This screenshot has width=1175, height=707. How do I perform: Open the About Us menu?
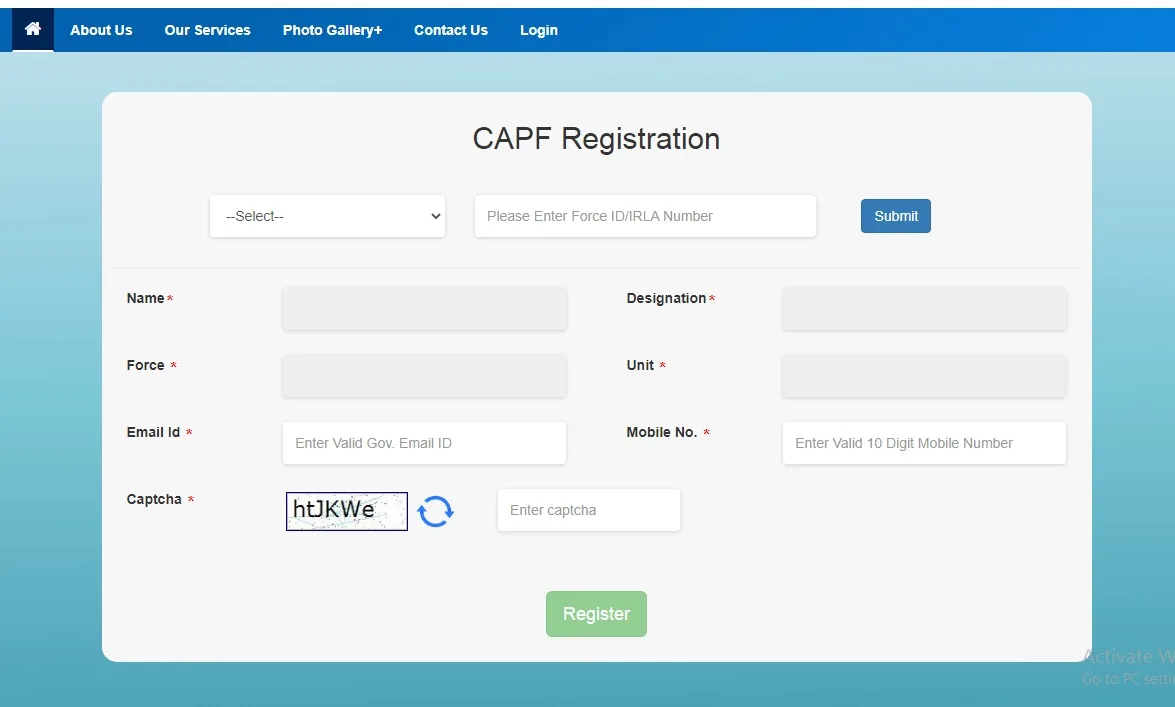(101, 30)
